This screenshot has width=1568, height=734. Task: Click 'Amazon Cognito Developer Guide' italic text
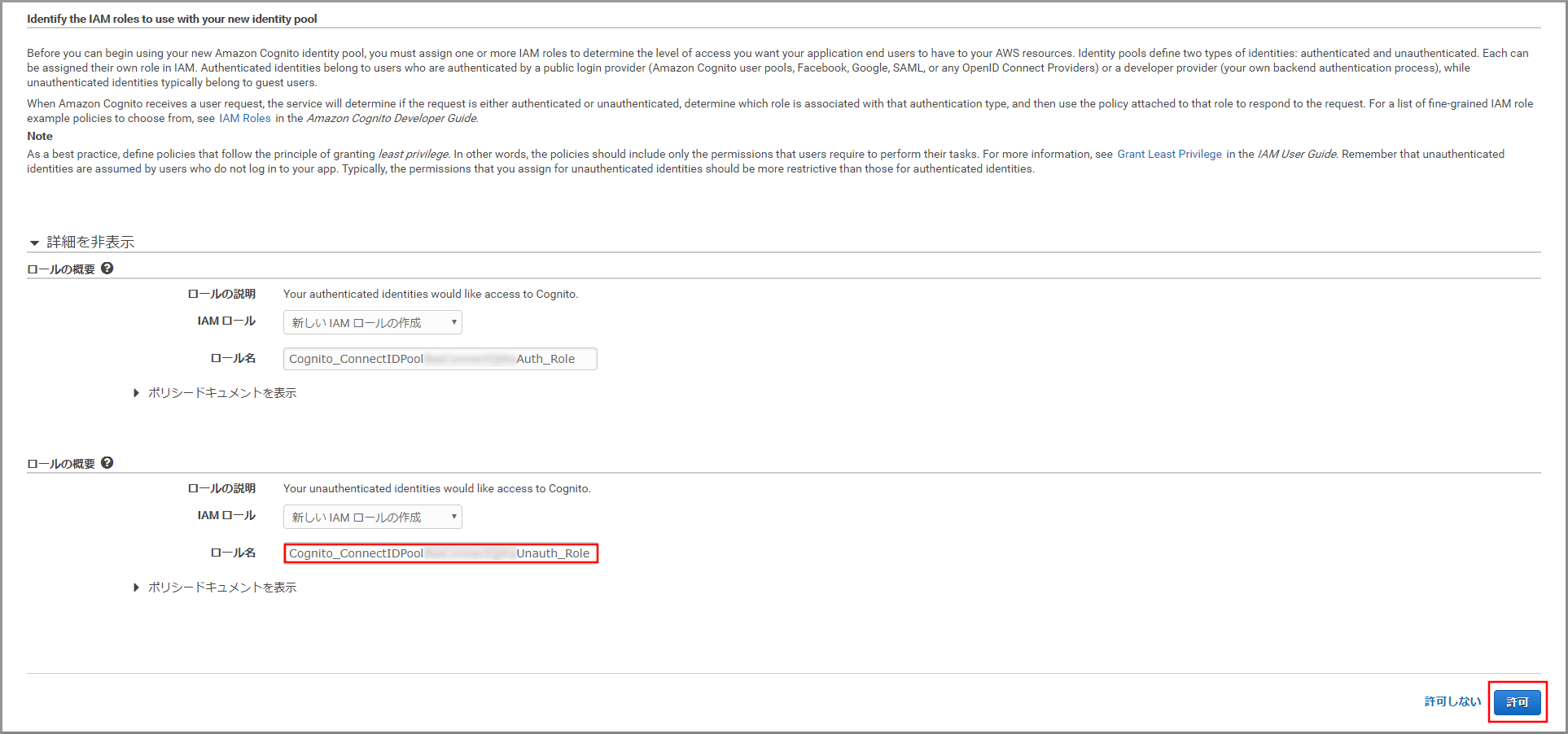point(392,118)
